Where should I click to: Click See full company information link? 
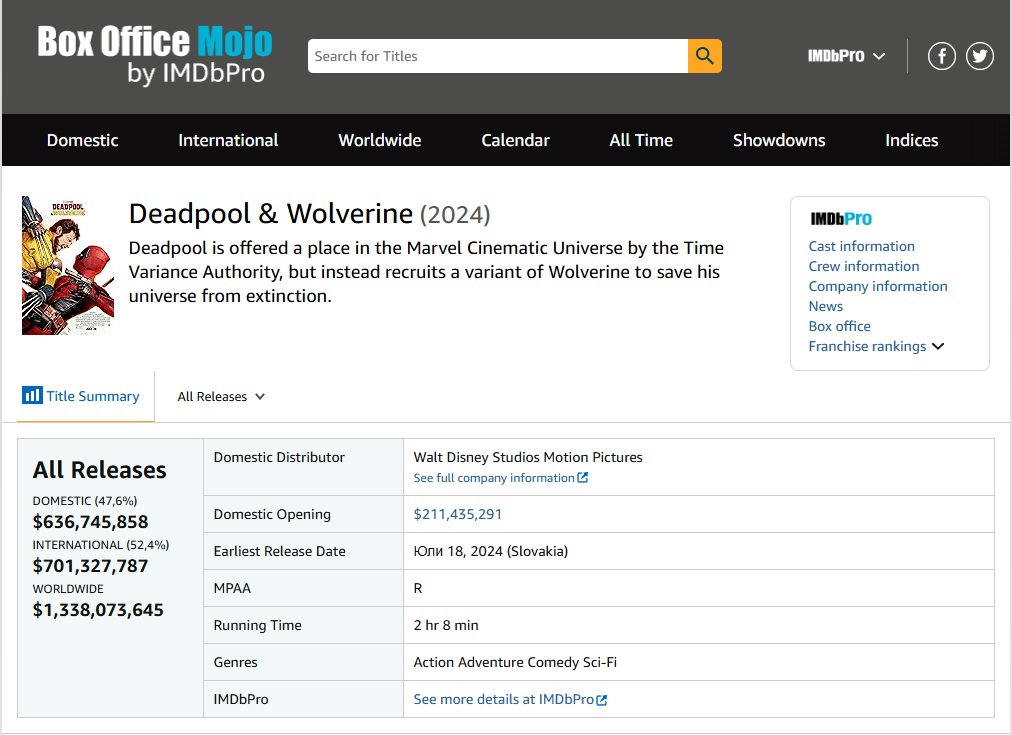494,478
